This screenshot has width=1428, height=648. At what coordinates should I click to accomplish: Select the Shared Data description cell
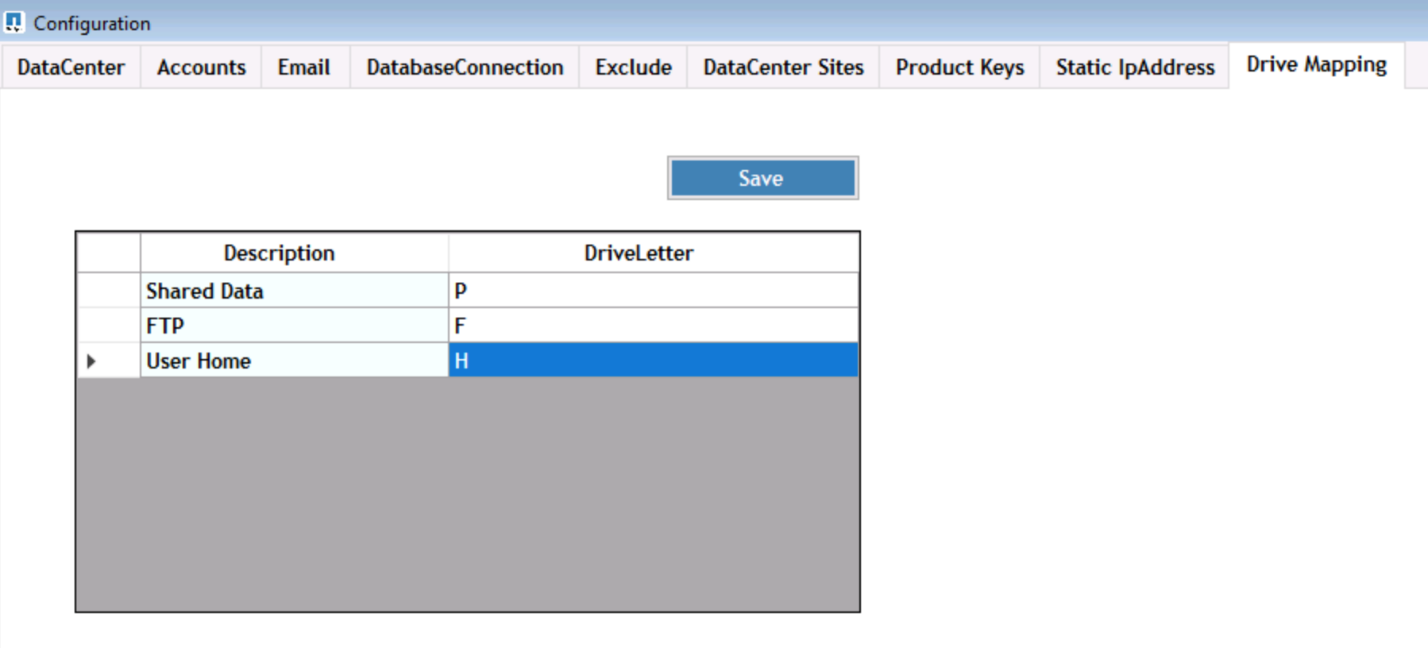pyautogui.click(x=294, y=291)
